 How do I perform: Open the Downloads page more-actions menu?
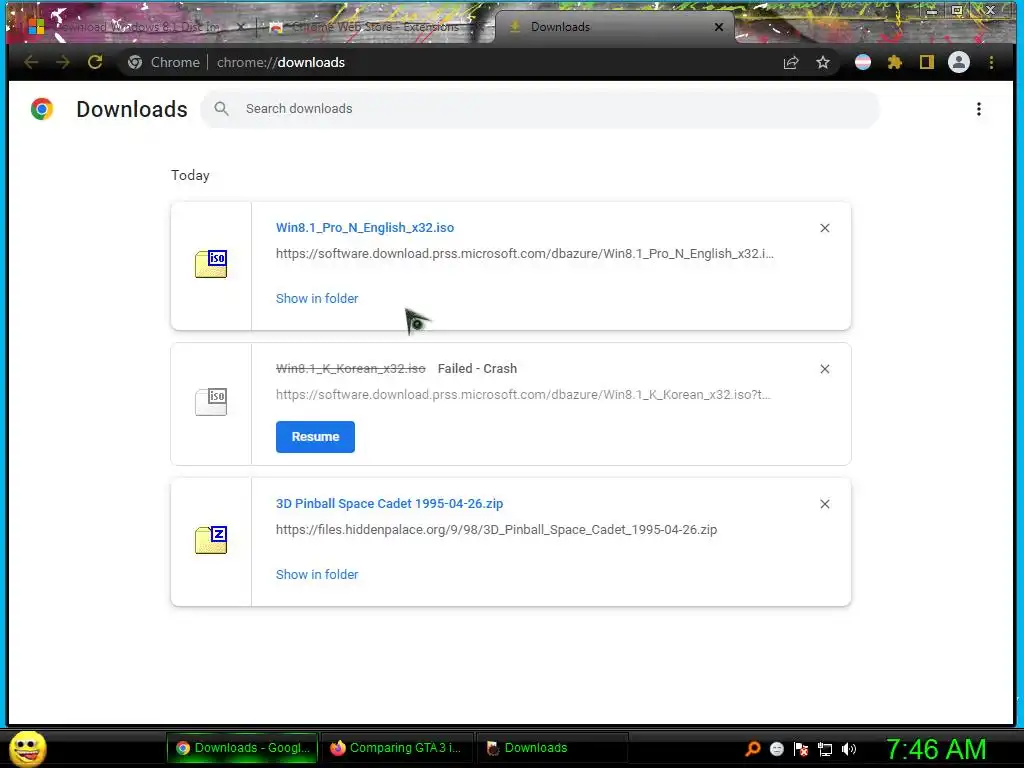[x=978, y=109]
